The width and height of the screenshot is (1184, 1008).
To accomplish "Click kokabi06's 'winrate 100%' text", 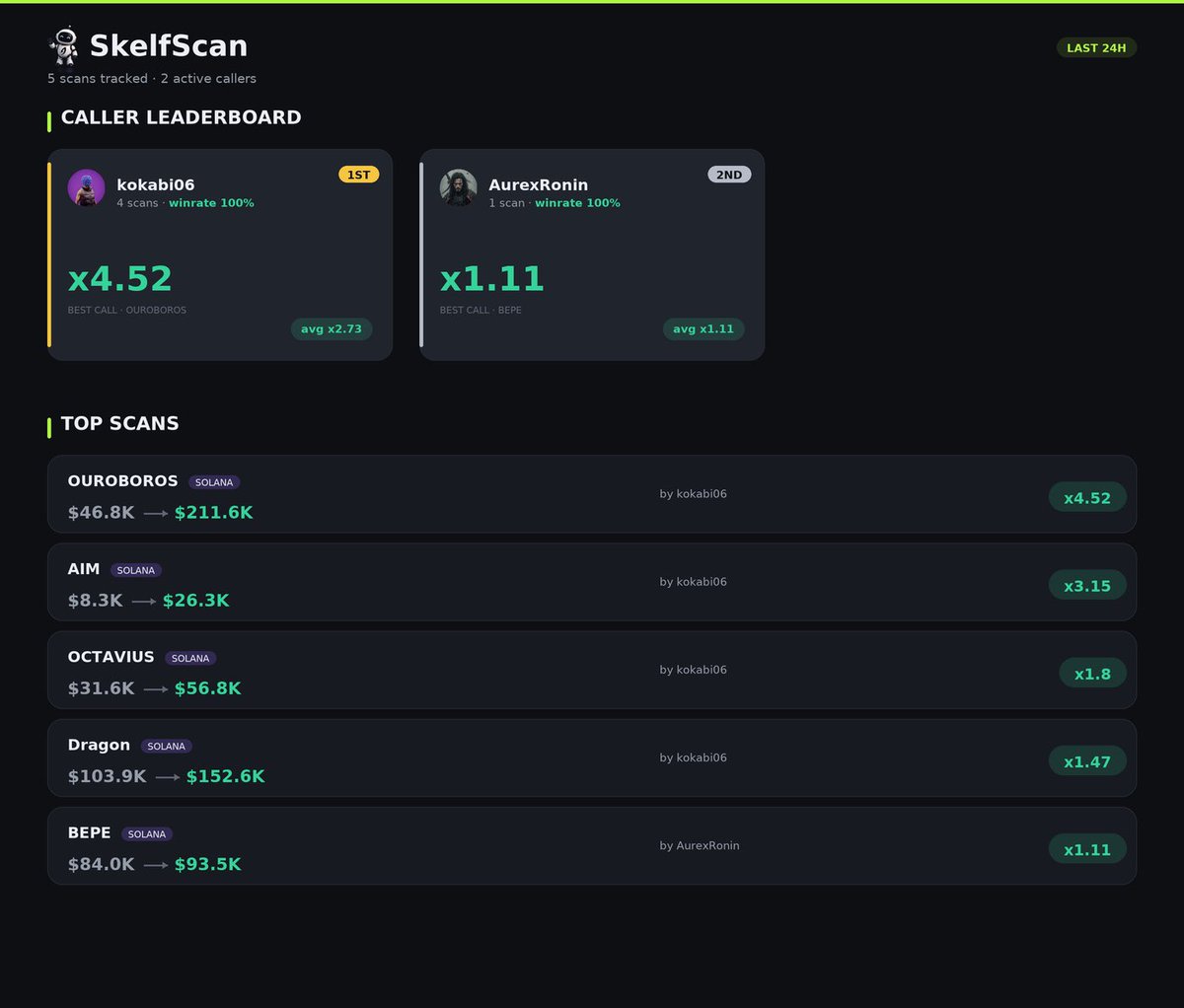I will (211, 203).
